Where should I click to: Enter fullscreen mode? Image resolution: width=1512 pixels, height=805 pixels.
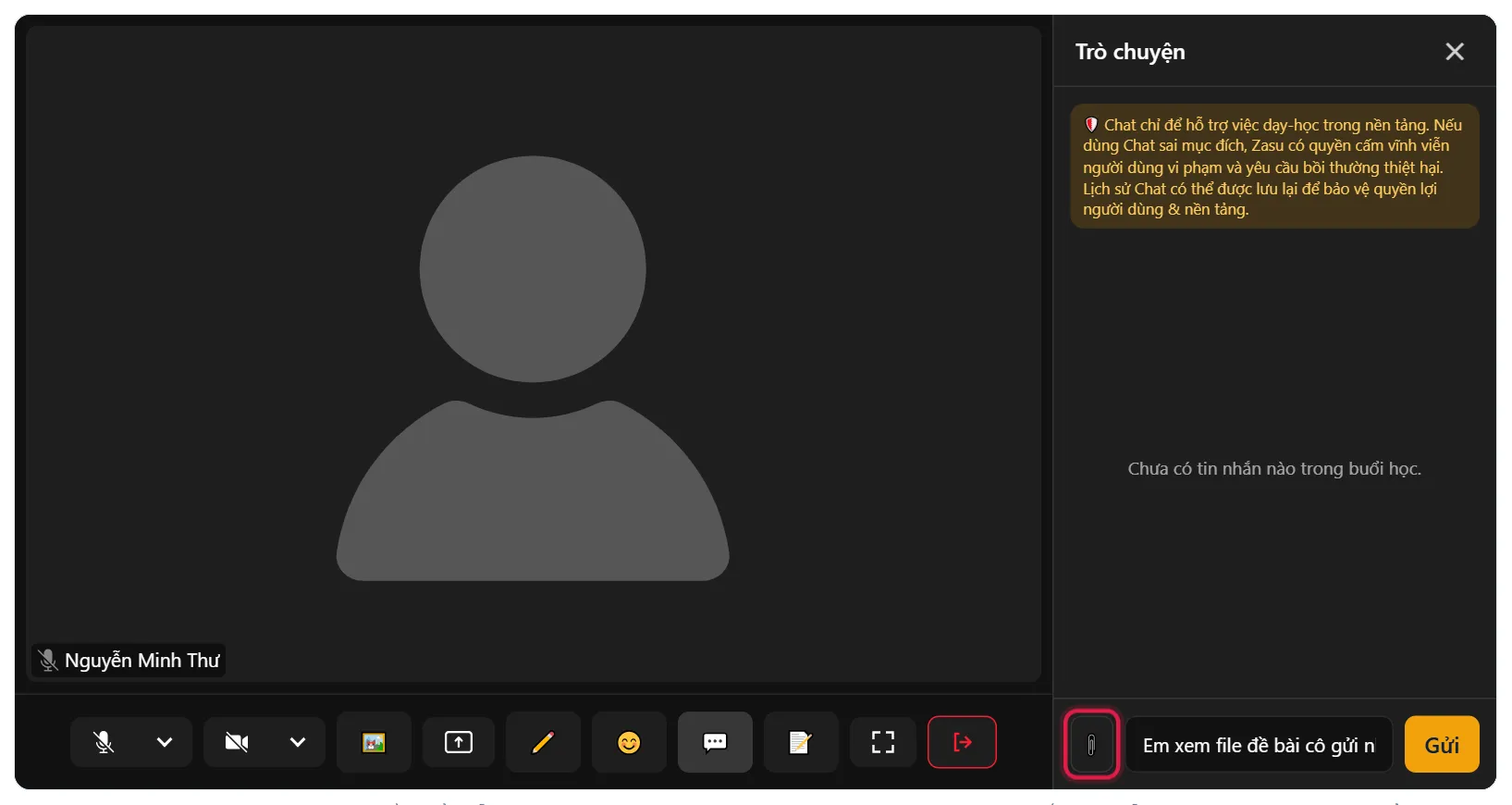coord(883,742)
